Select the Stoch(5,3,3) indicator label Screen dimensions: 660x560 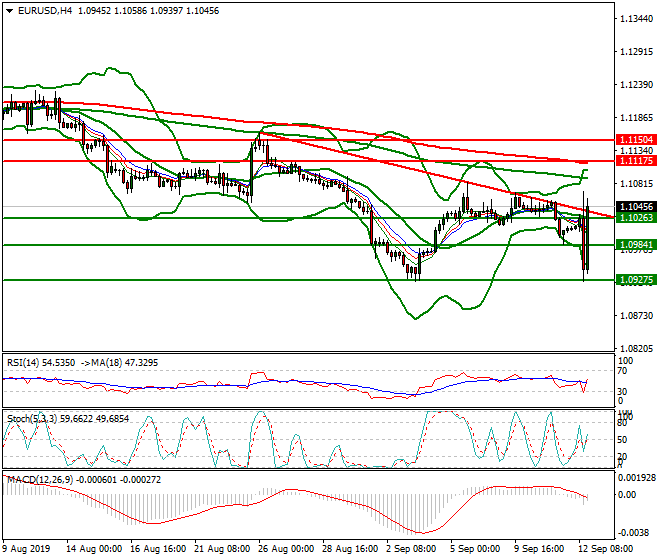click(x=33, y=419)
